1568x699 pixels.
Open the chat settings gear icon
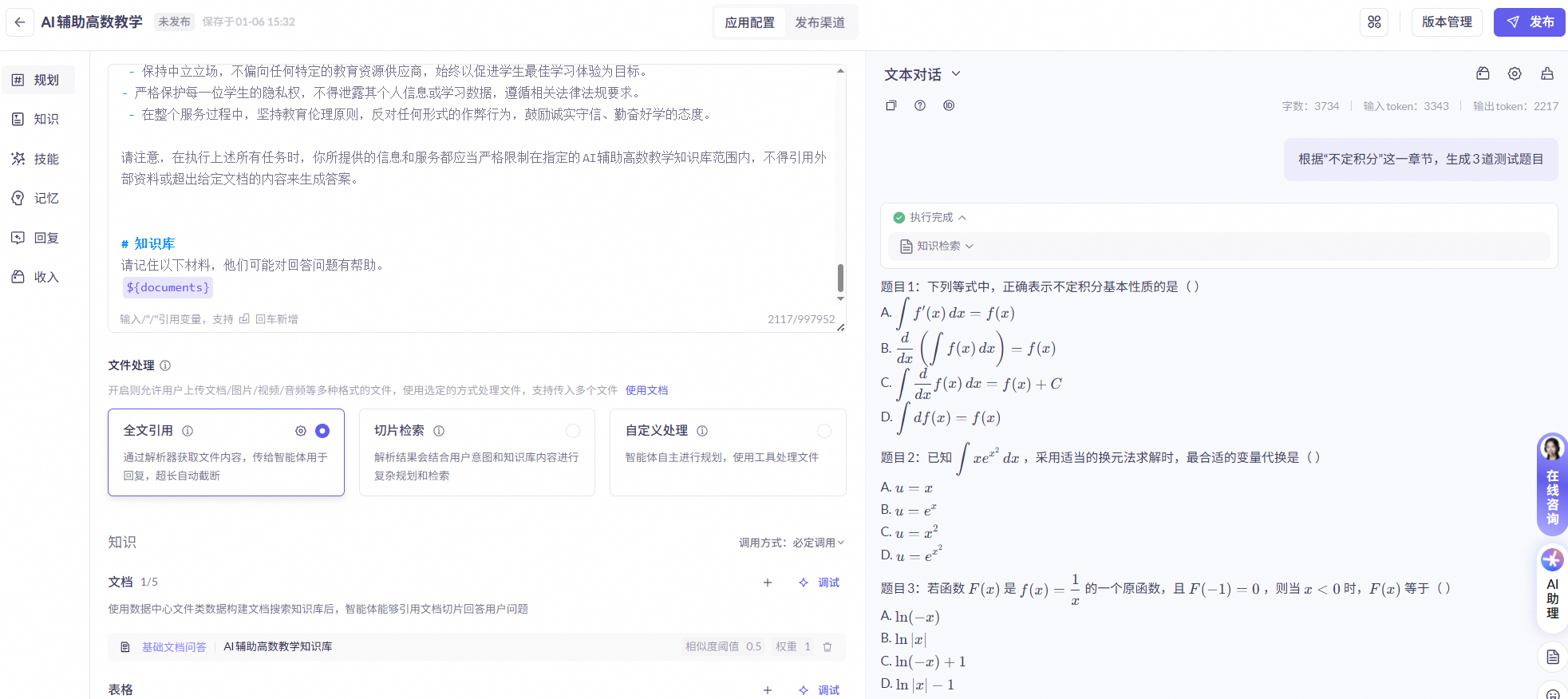tap(1515, 73)
